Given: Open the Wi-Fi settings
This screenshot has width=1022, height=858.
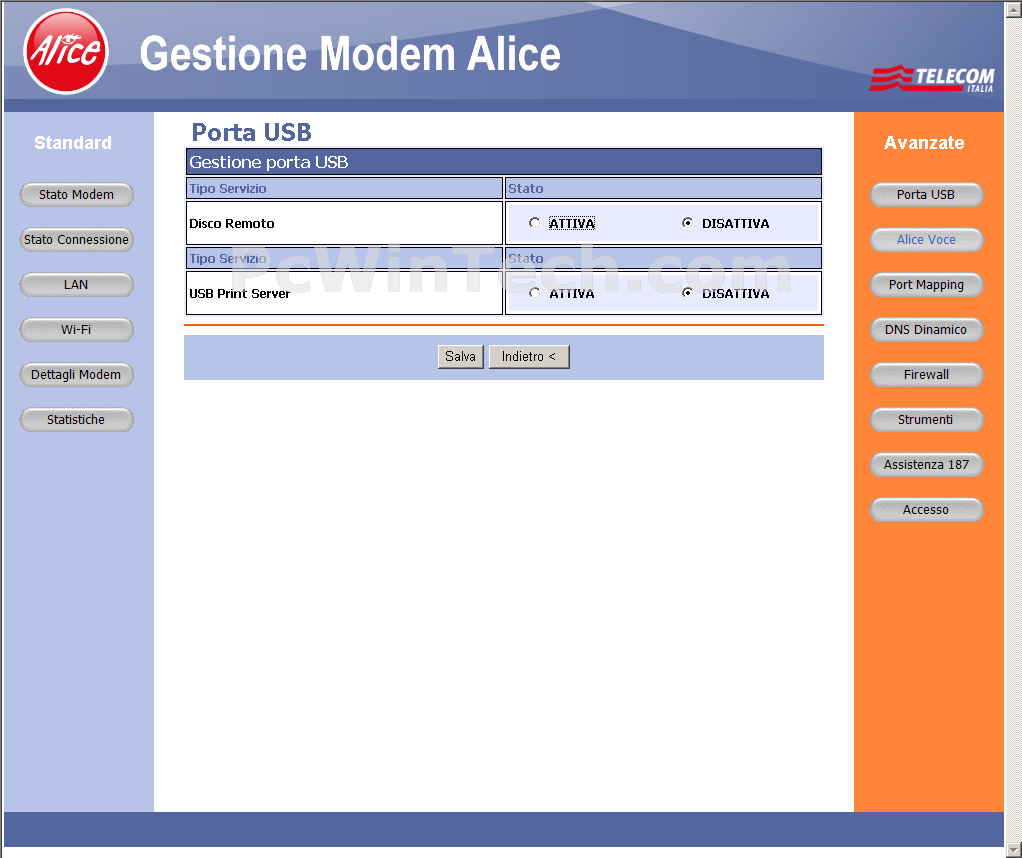Looking at the screenshot, I should click(76, 329).
